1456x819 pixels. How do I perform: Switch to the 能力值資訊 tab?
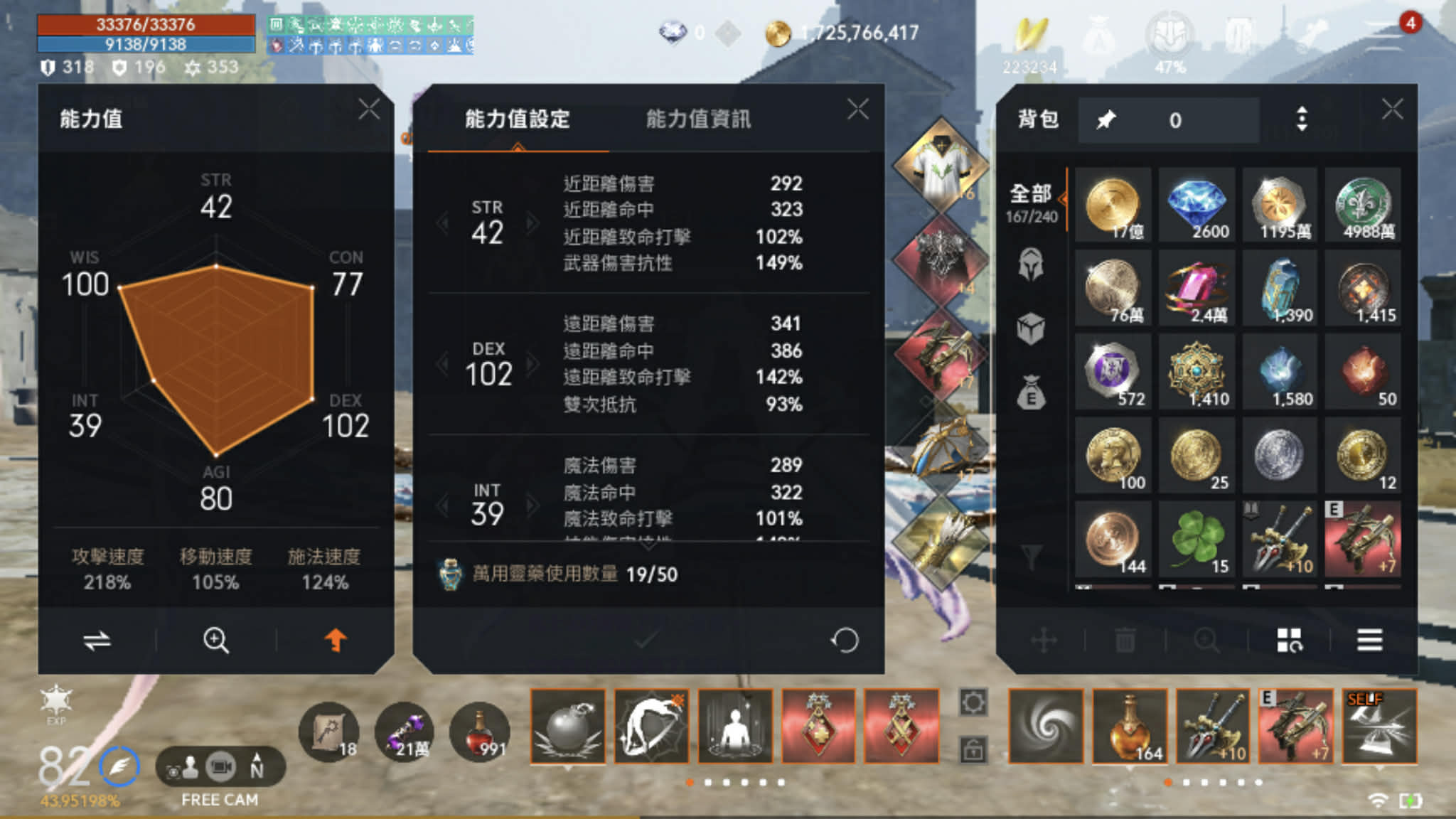(x=698, y=119)
